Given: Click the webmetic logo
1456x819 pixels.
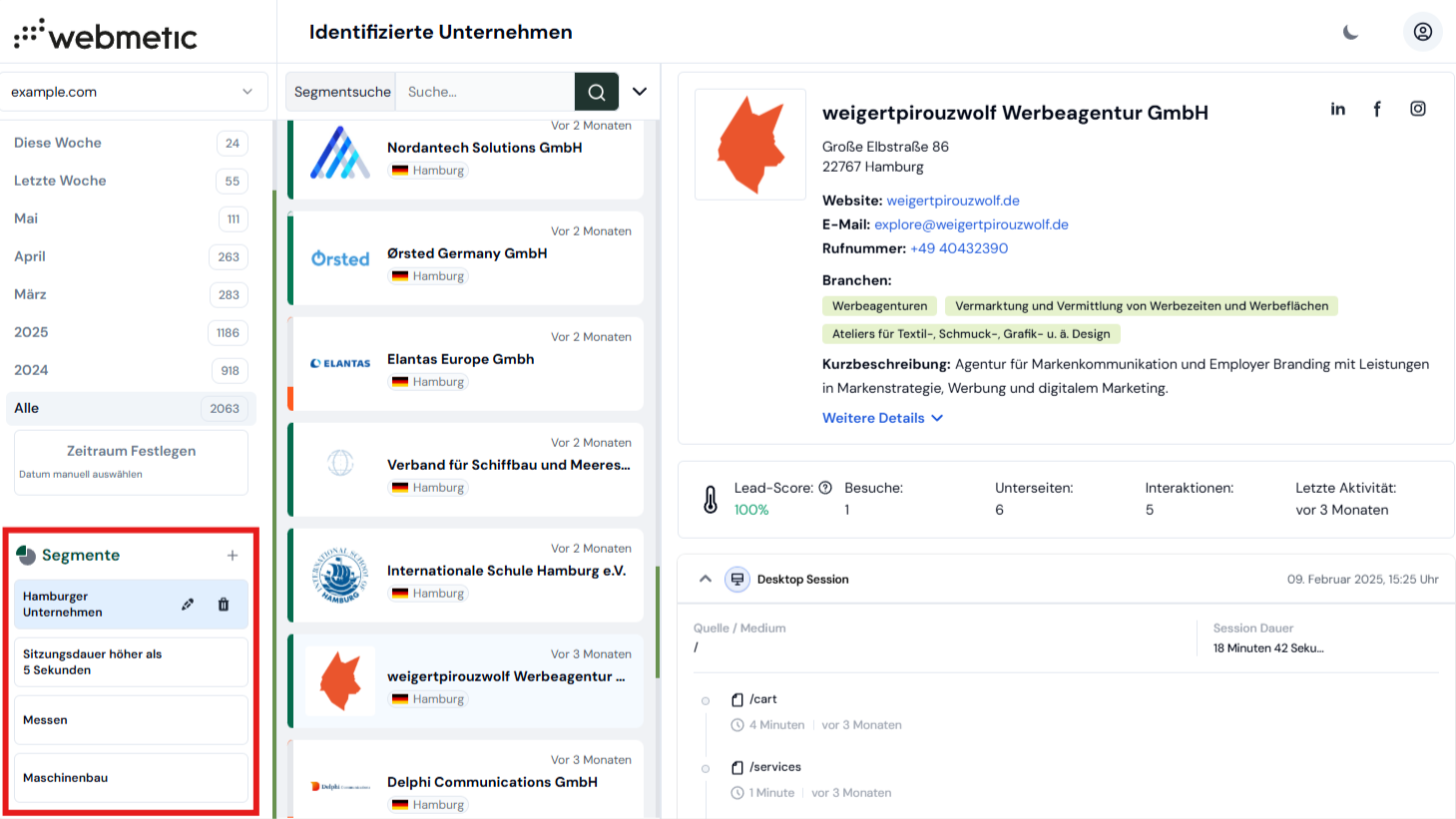Looking at the screenshot, I should (x=105, y=35).
